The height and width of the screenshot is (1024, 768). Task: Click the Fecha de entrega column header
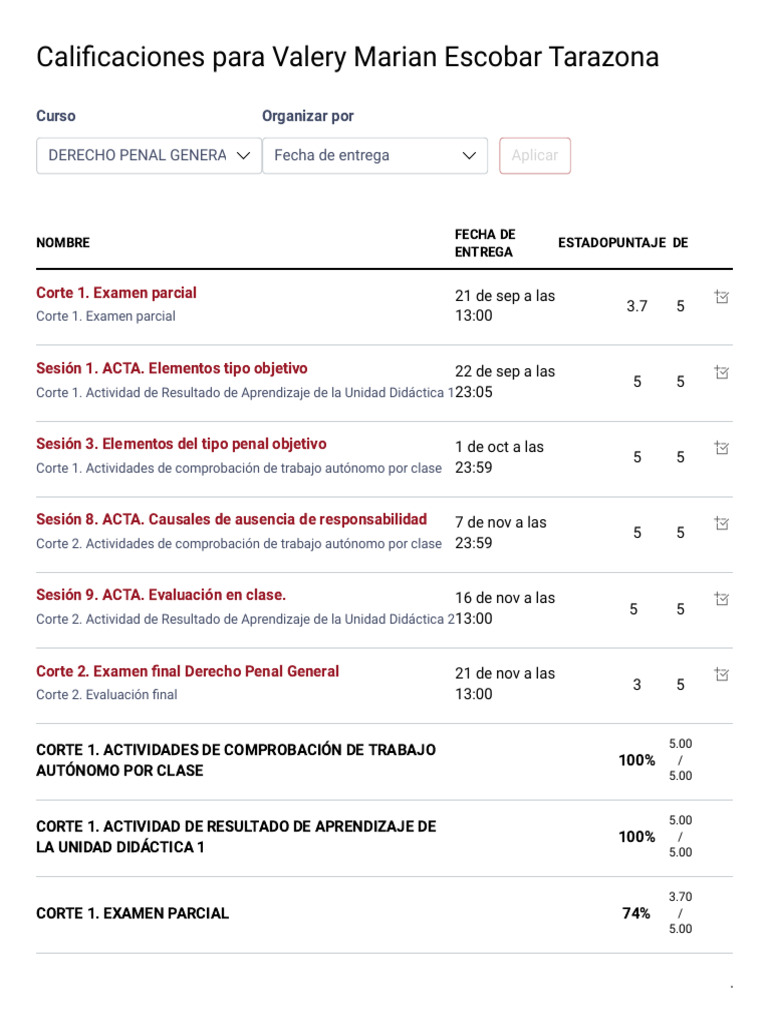[x=485, y=243]
